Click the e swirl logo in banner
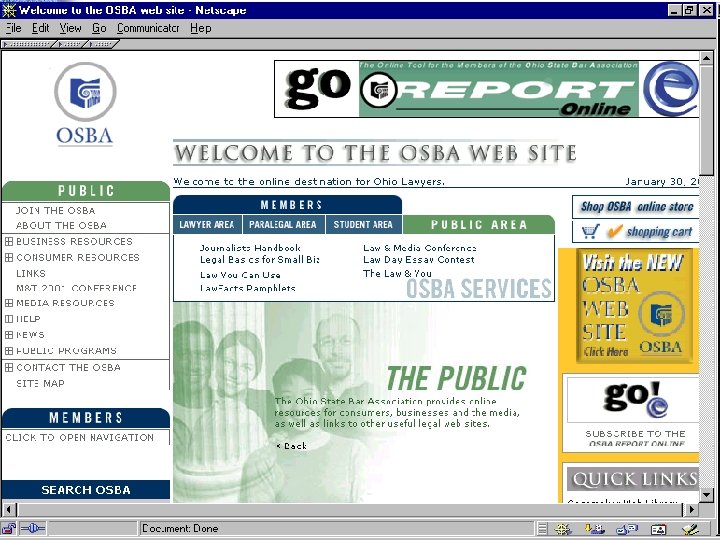This screenshot has height=540, width=720. [670, 88]
